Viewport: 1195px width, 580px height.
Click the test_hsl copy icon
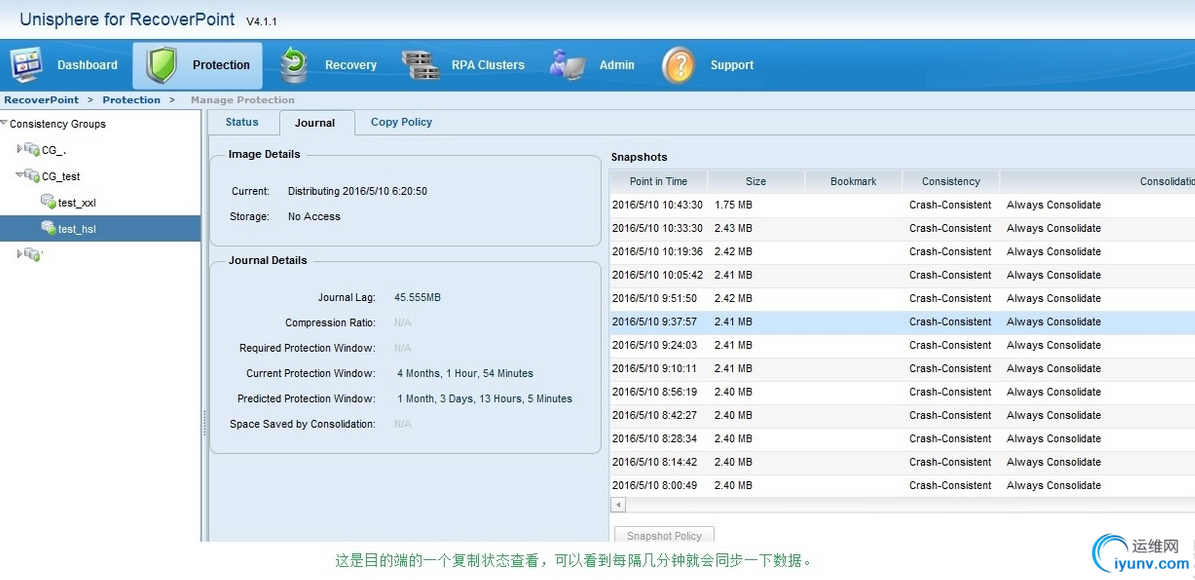48,227
